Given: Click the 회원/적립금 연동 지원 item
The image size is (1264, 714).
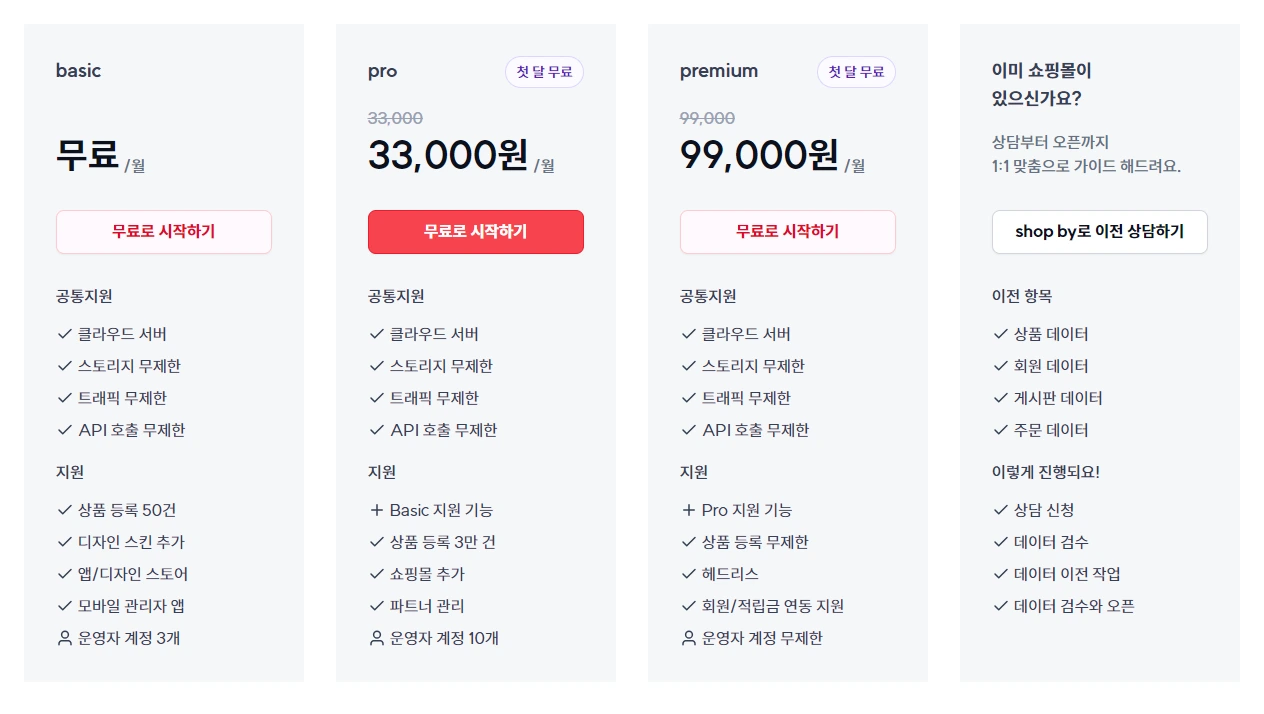Looking at the screenshot, I should click(773, 606).
